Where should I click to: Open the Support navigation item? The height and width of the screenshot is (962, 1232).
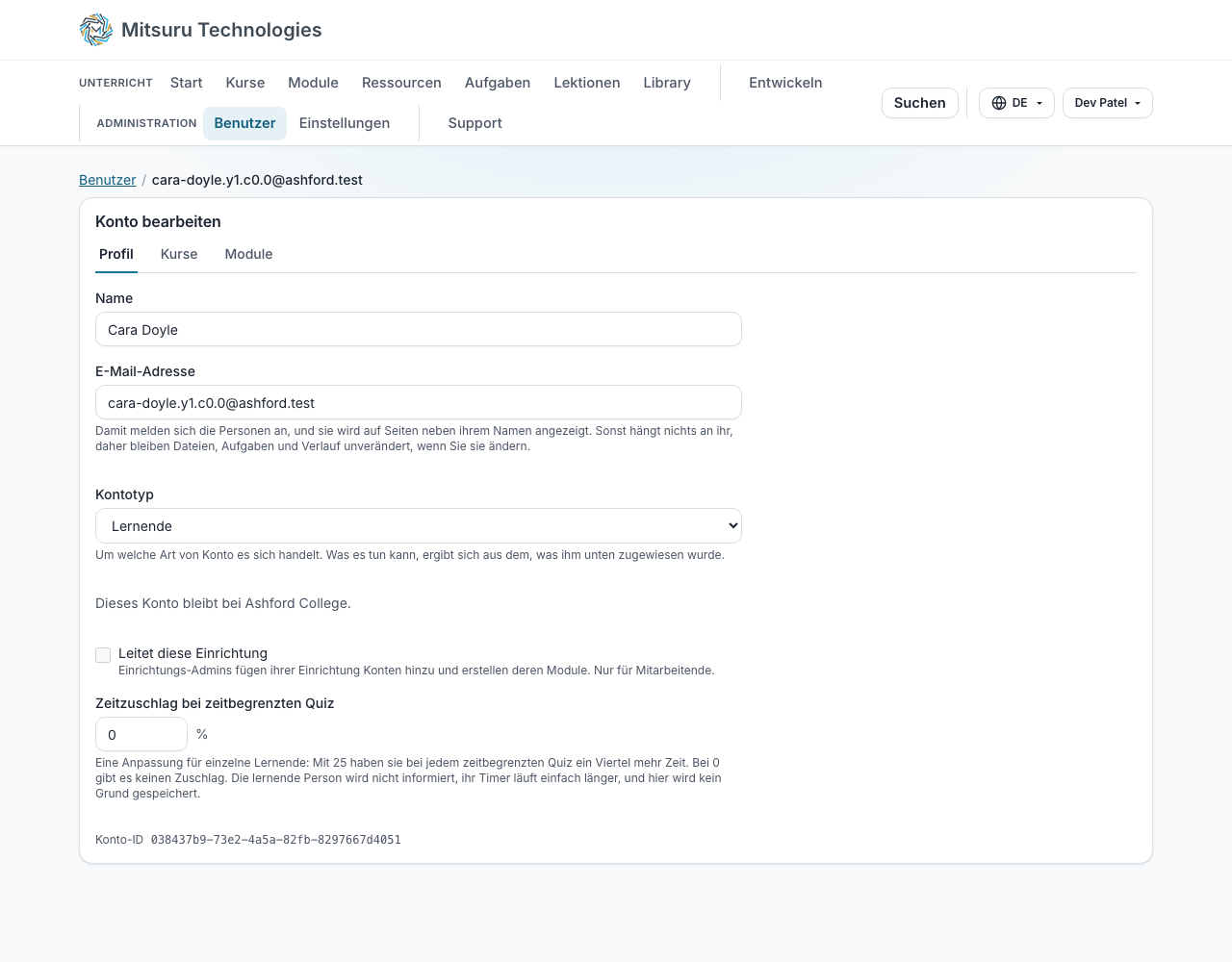[475, 123]
